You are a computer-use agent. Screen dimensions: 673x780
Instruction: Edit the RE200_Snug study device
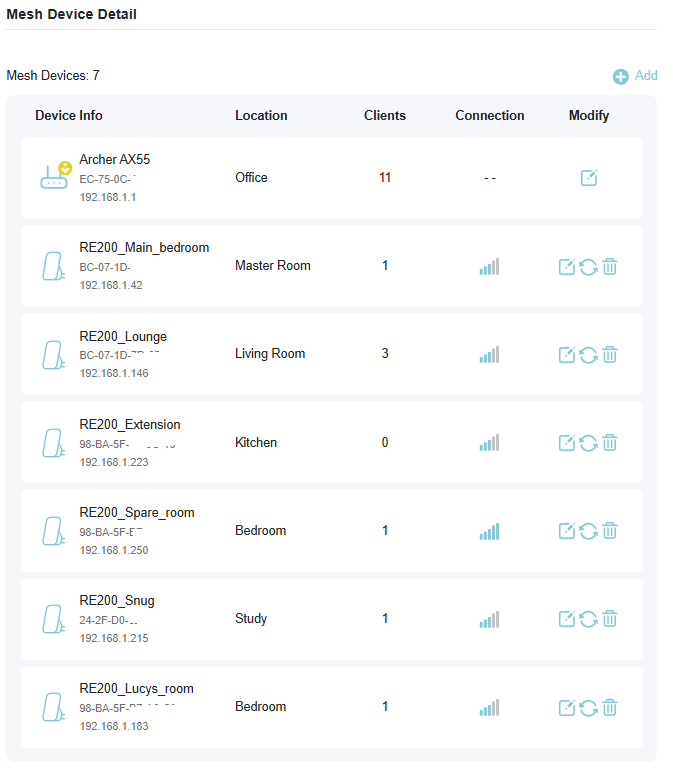tap(566, 619)
